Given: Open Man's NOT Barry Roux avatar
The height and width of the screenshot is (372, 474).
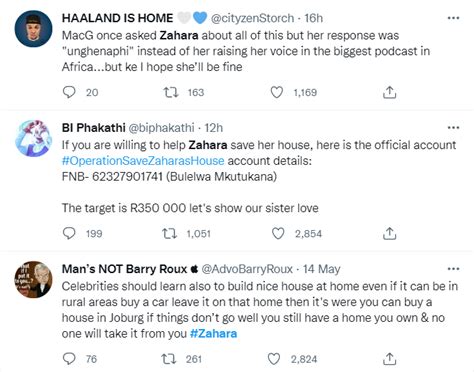Looking at the screenshot, I should (33, 279).
